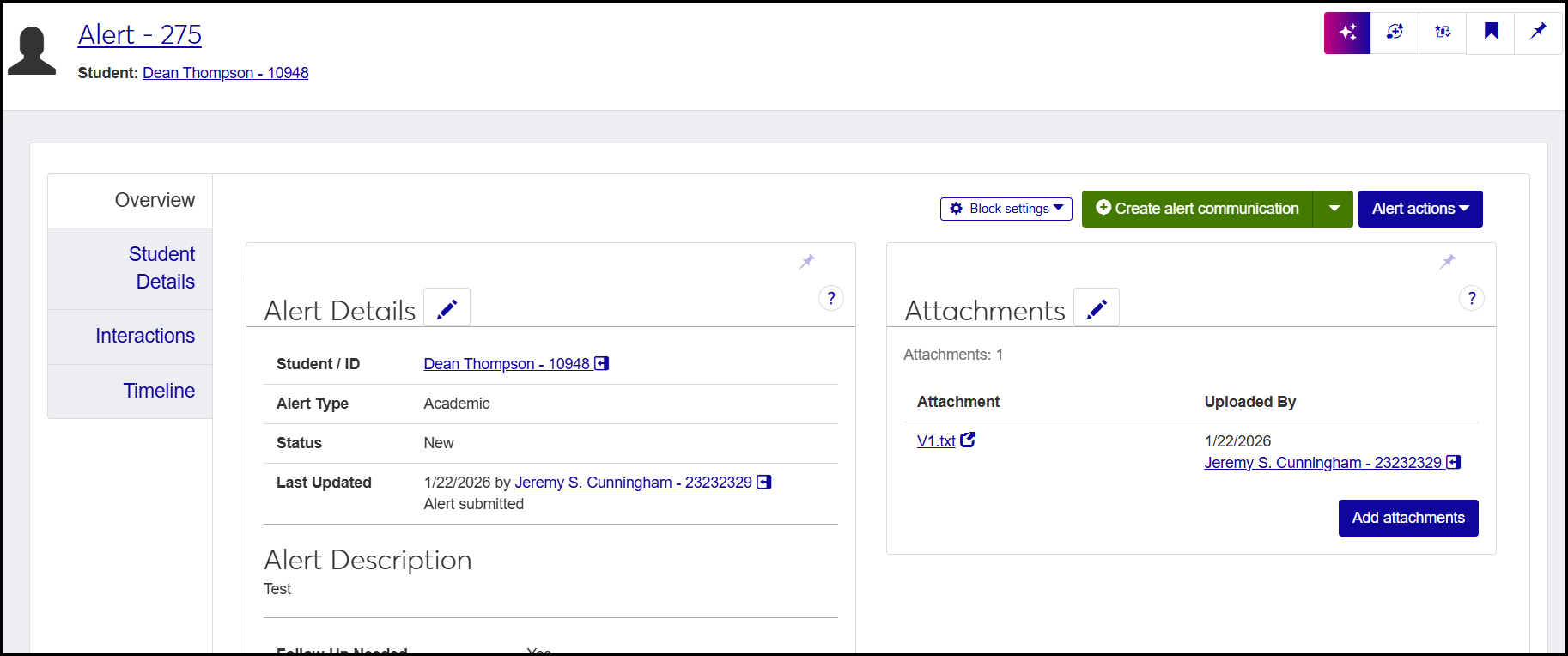Click the 'New' status value
Viewport: 1568px width, 656px height.
click(439, 443)
